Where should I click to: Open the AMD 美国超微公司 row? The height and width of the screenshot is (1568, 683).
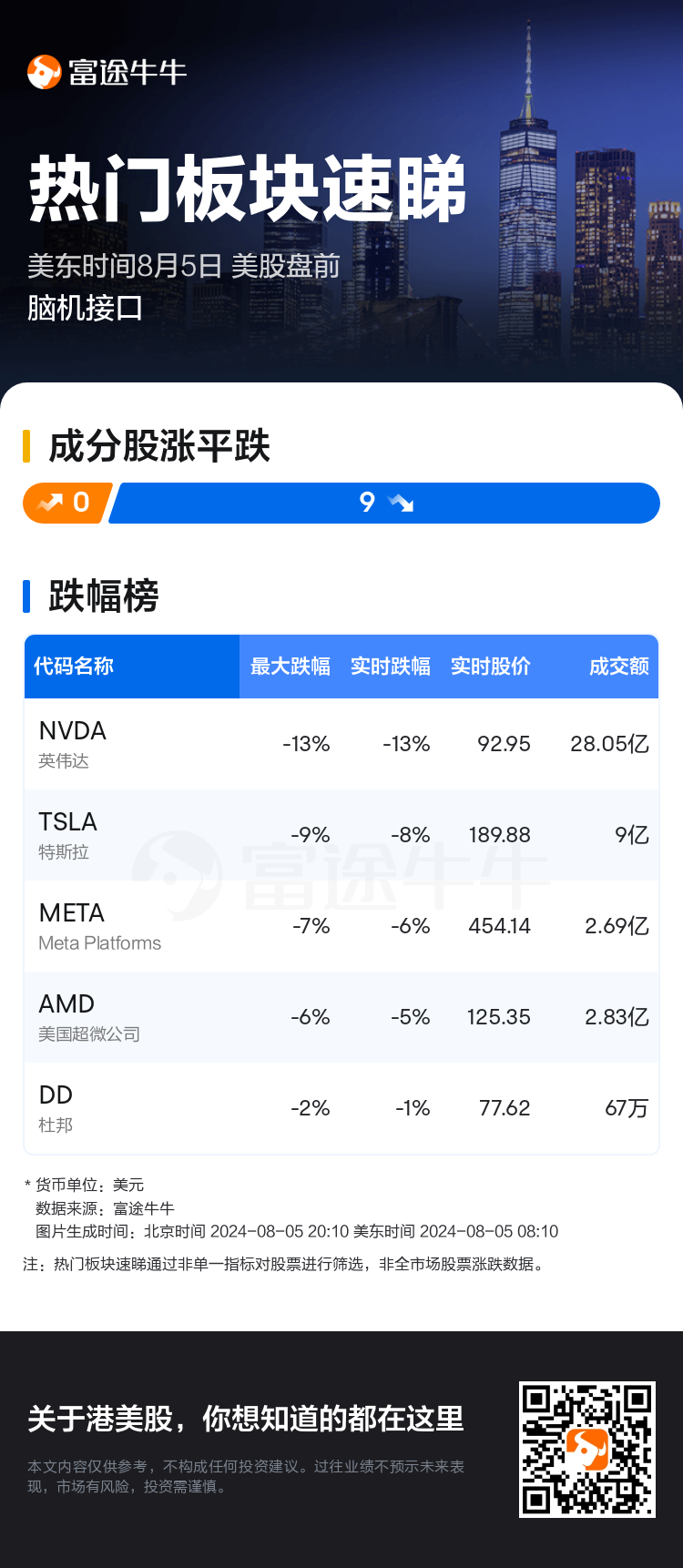click(341, 1017)
